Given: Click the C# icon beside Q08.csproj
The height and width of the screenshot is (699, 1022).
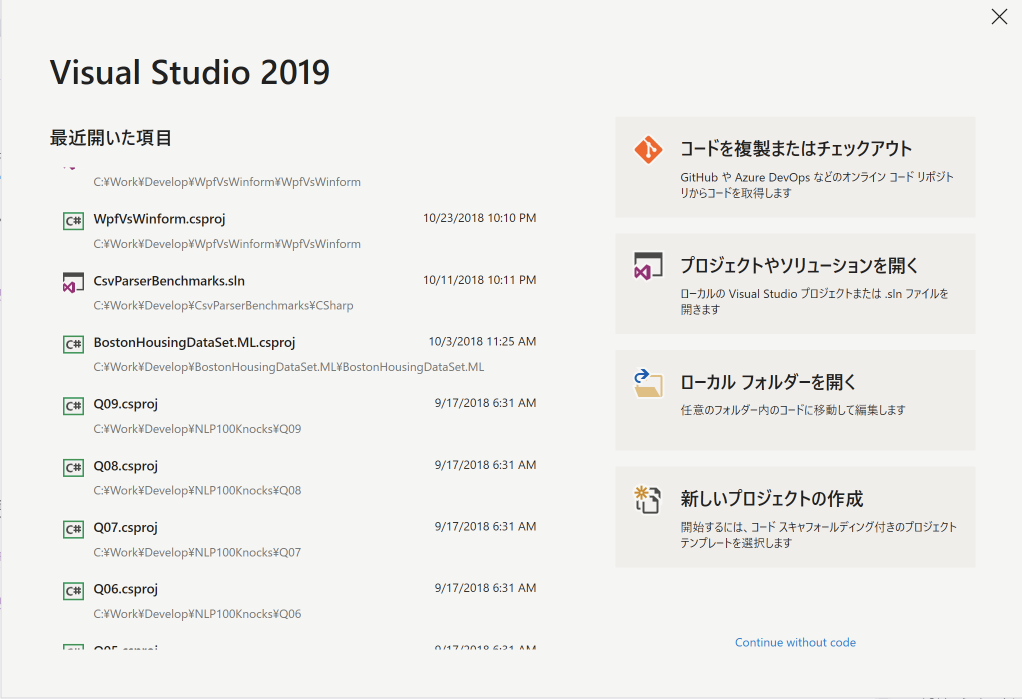Looking at the screenshot, I should (x=73, y=468).
